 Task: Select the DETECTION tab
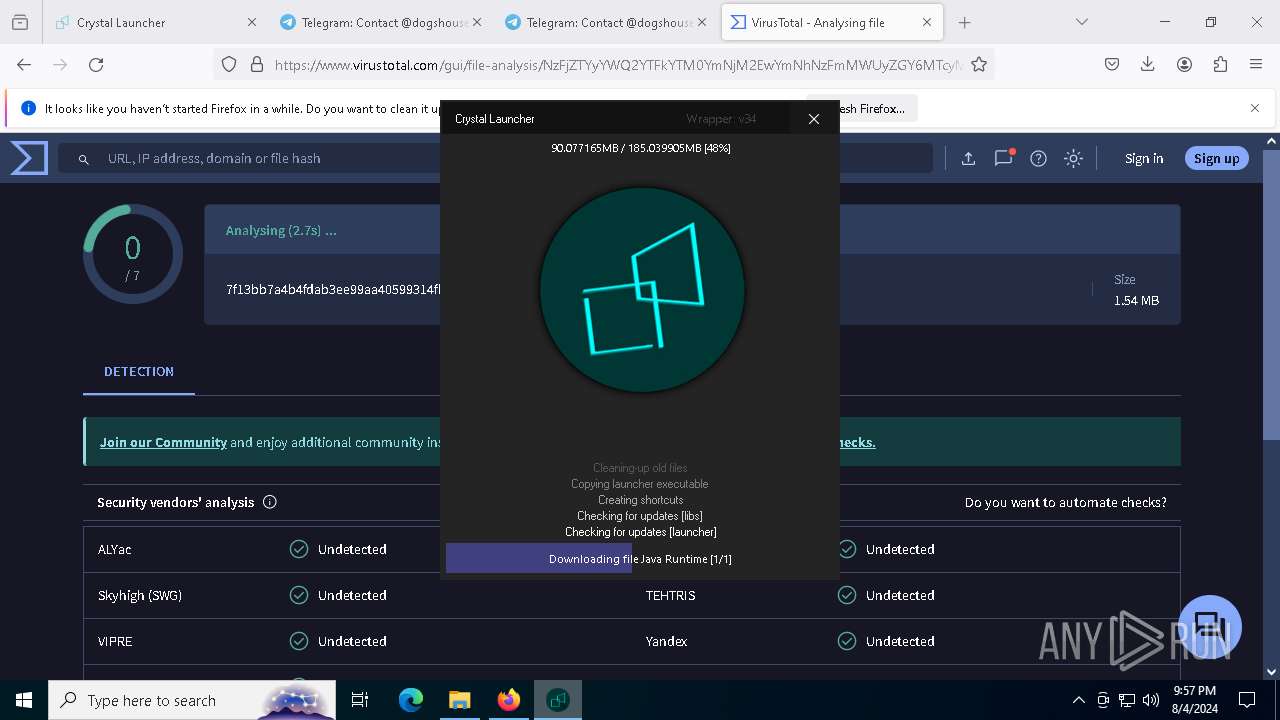coord(139,371)
